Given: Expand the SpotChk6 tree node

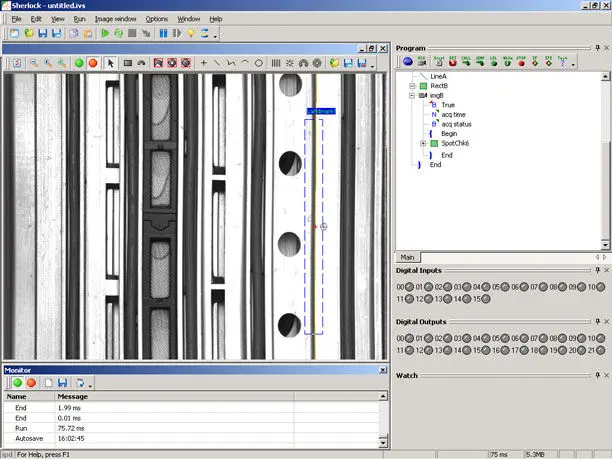Looking at the screenshot, I should pyautogui.click(x=424, y=144).
